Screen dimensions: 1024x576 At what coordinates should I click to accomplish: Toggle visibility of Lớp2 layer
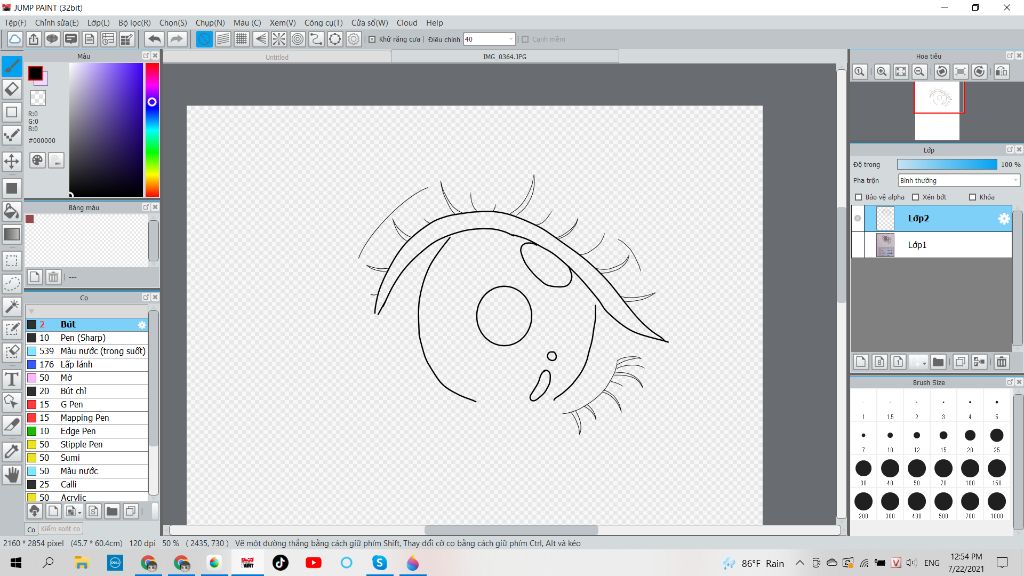[858, 219]
